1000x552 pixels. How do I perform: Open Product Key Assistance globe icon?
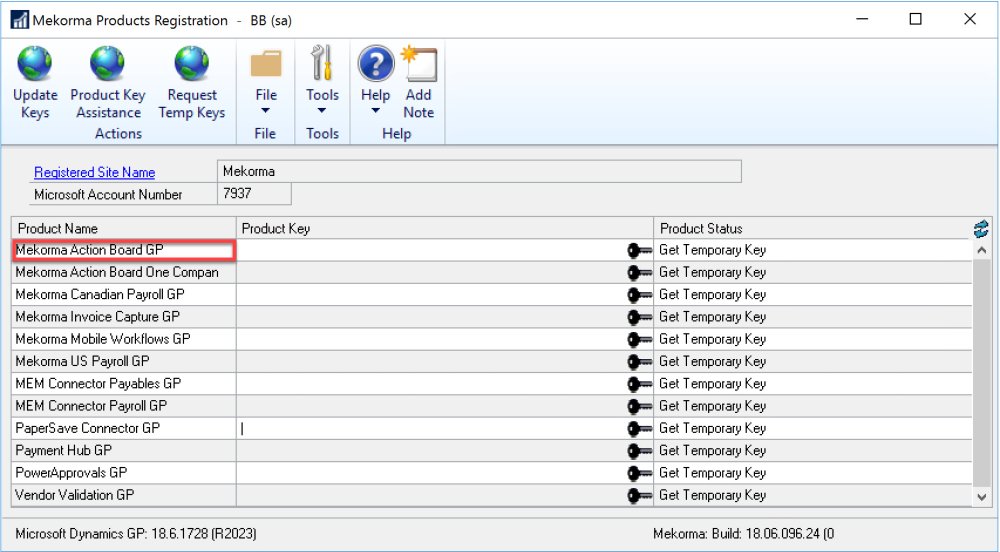tap(107, 63)
